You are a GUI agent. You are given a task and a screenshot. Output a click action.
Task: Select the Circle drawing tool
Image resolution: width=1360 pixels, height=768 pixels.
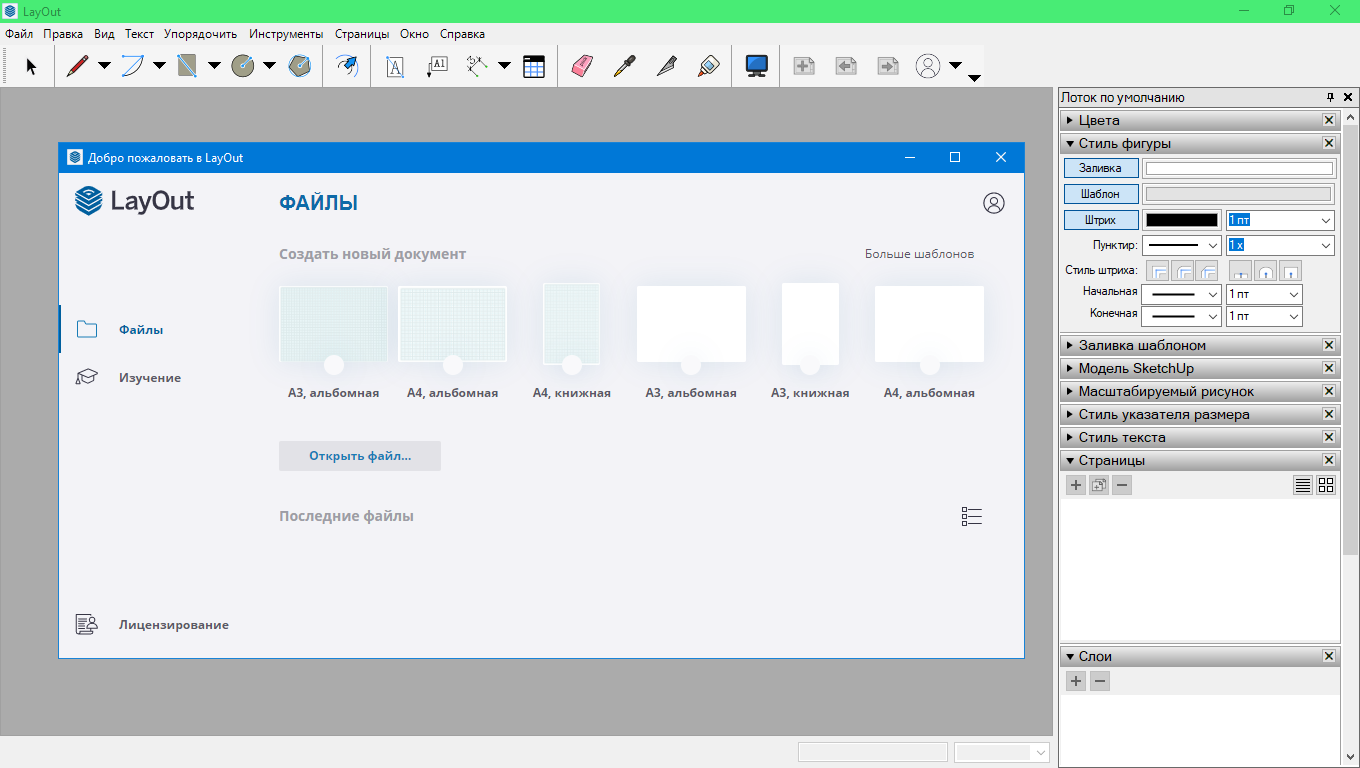point(242,66)
